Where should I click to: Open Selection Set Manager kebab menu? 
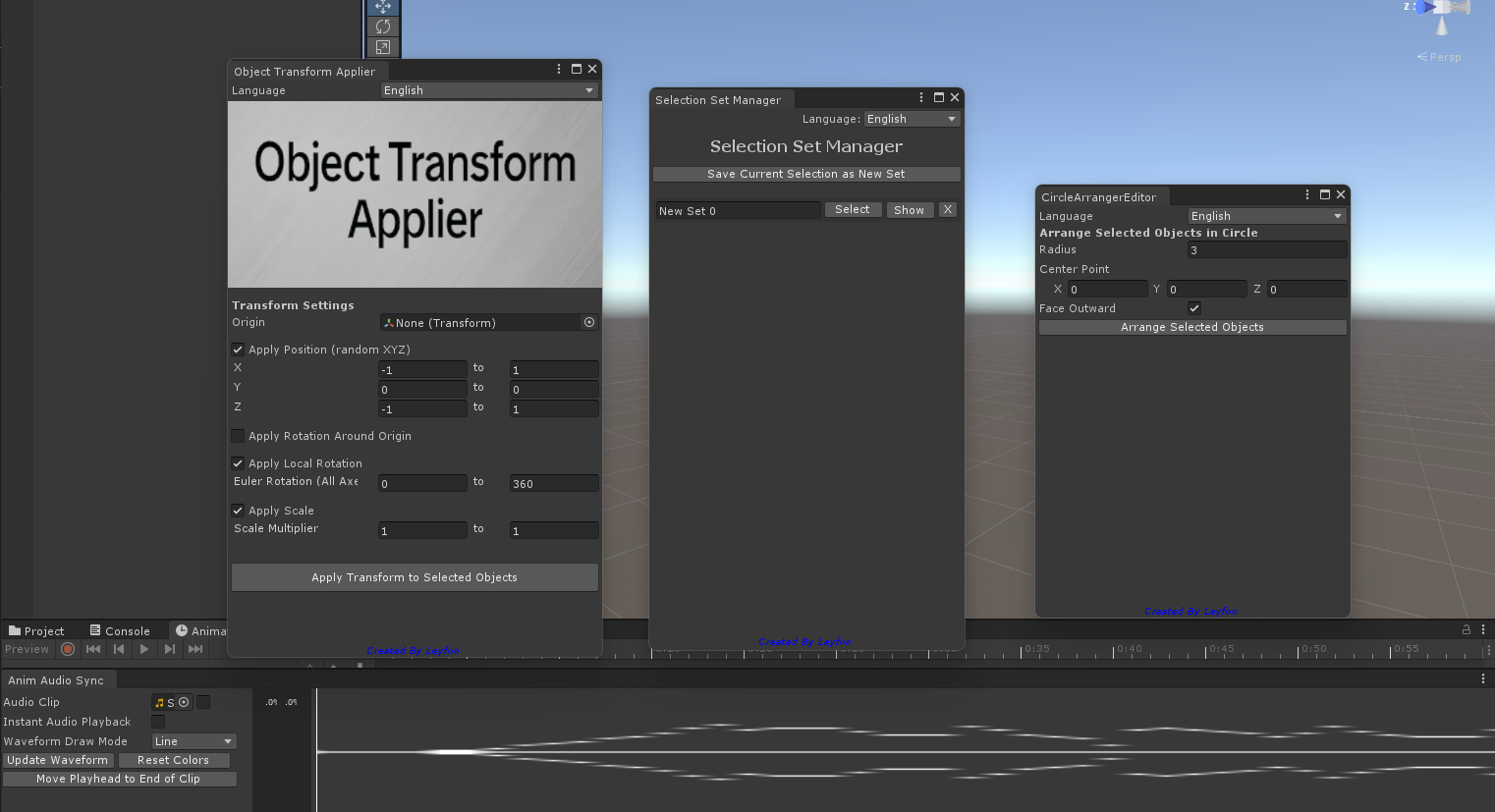[x=921, y=97]
